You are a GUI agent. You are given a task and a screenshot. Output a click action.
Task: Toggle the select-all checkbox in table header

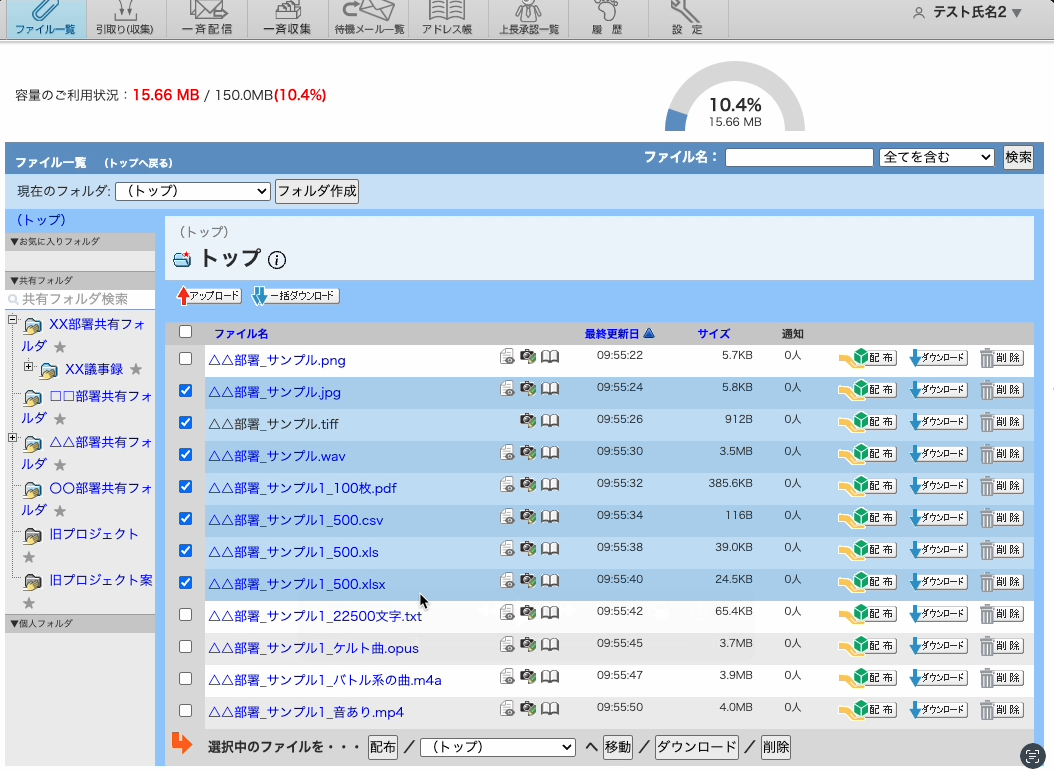click(185, 332)
